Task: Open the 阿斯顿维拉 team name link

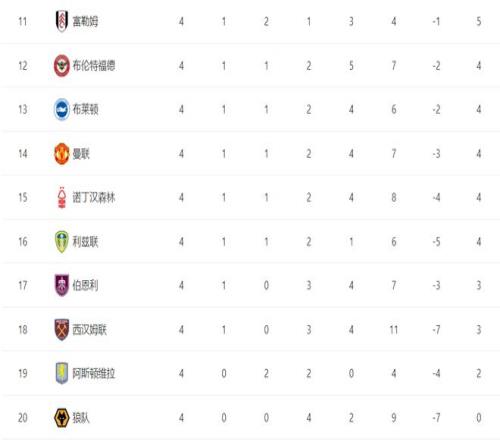Action: (x=94, y=374)
